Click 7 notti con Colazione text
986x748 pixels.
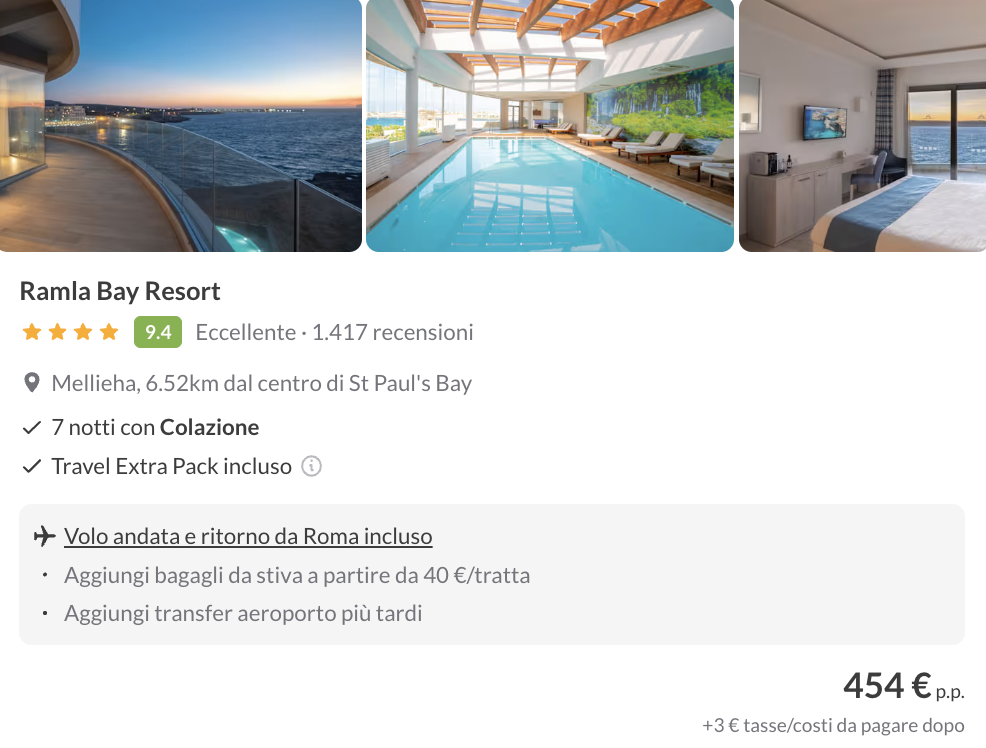coord(155,427)
